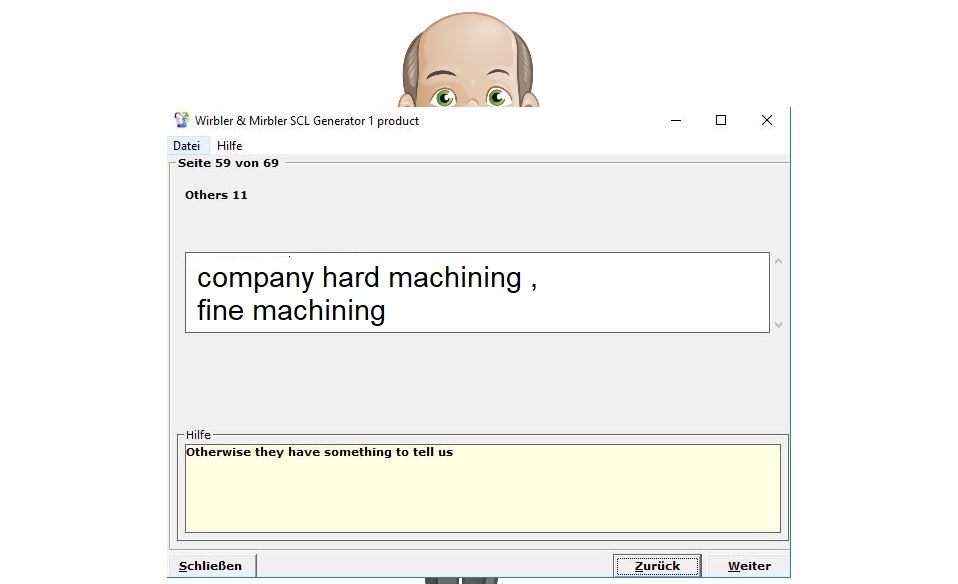Close the window with the X icon

767,120
